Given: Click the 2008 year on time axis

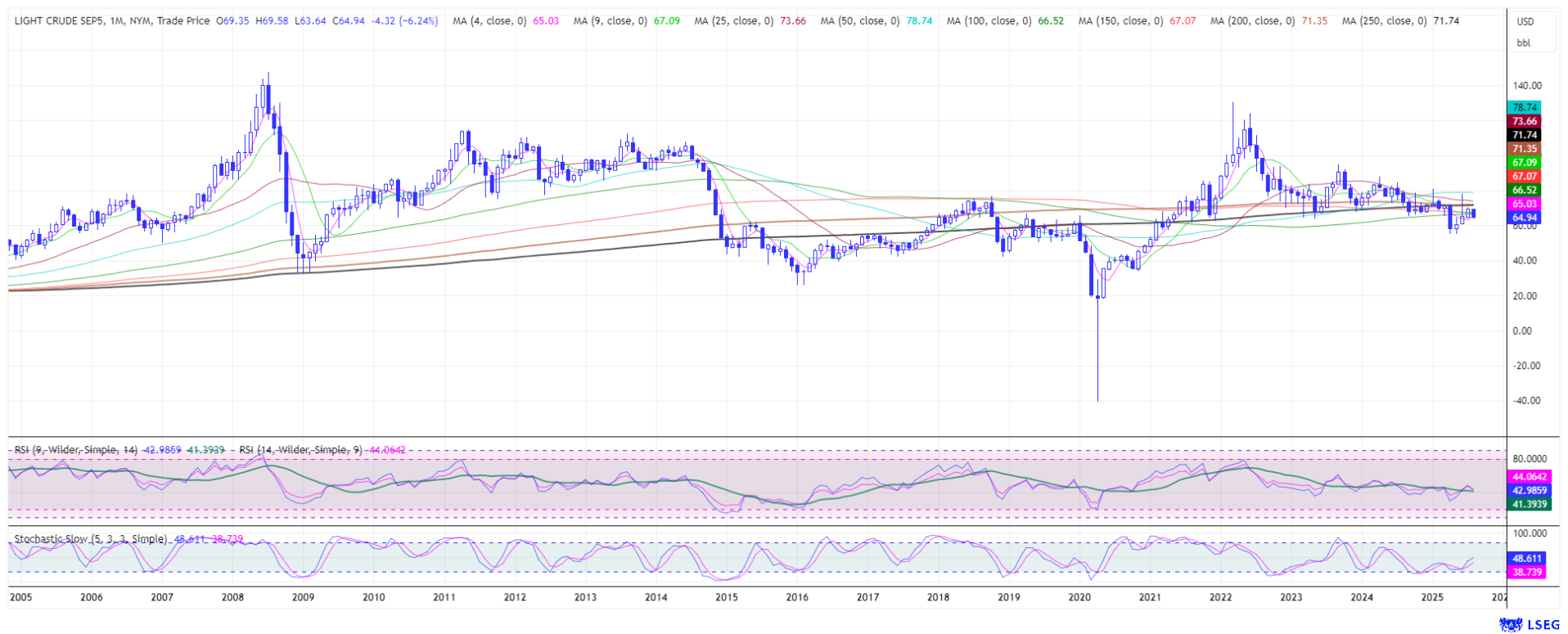Looking at the screenshot, I should coord(232,597).
